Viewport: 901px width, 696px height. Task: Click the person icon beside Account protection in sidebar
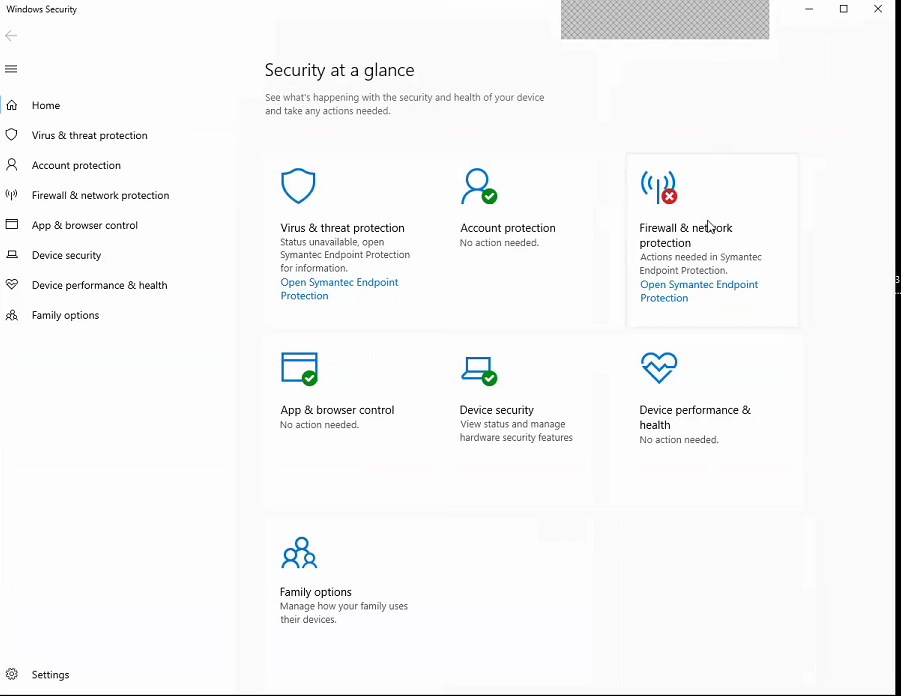tap(11, 165)
